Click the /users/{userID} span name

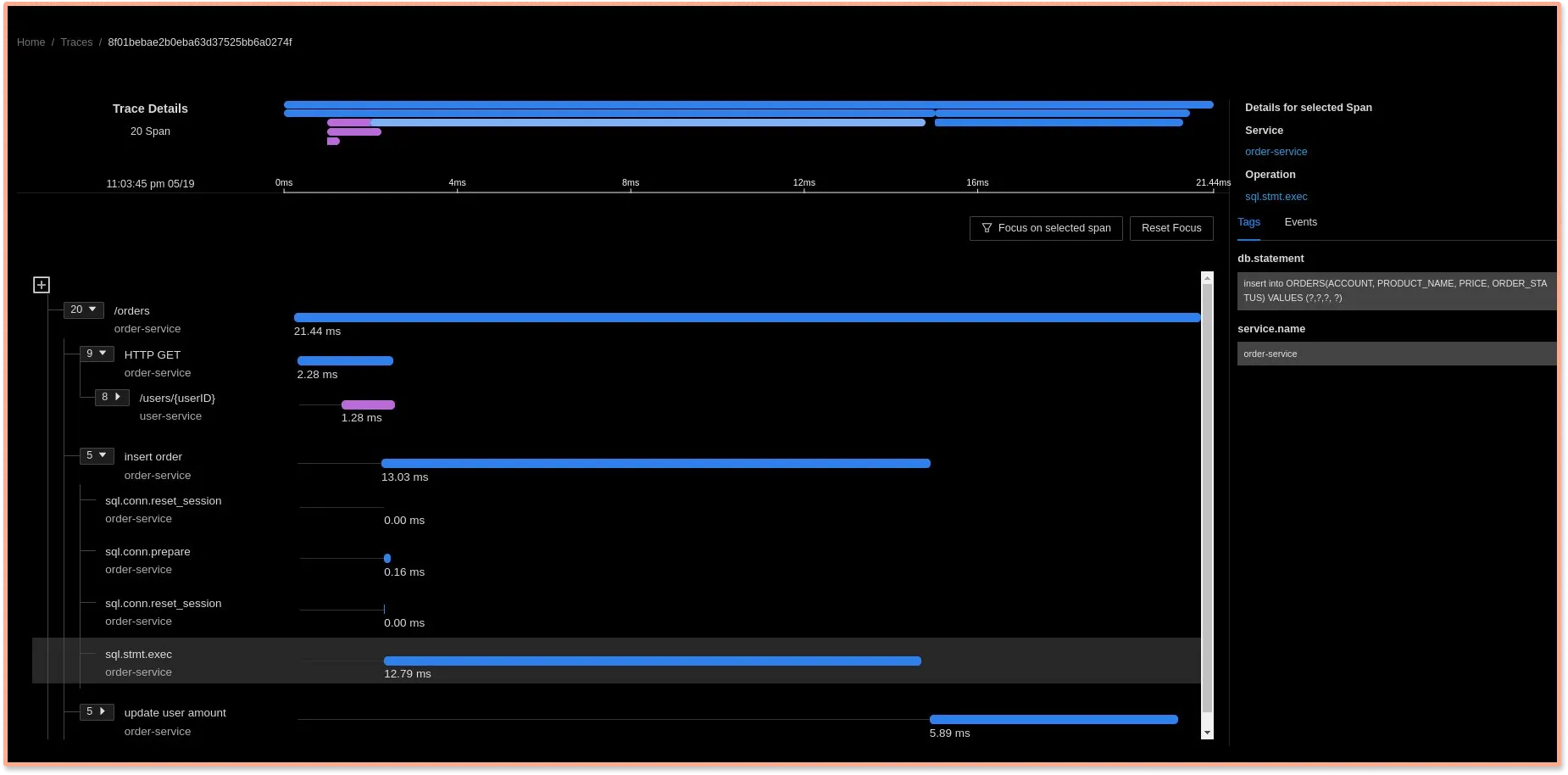click(177, 399)
